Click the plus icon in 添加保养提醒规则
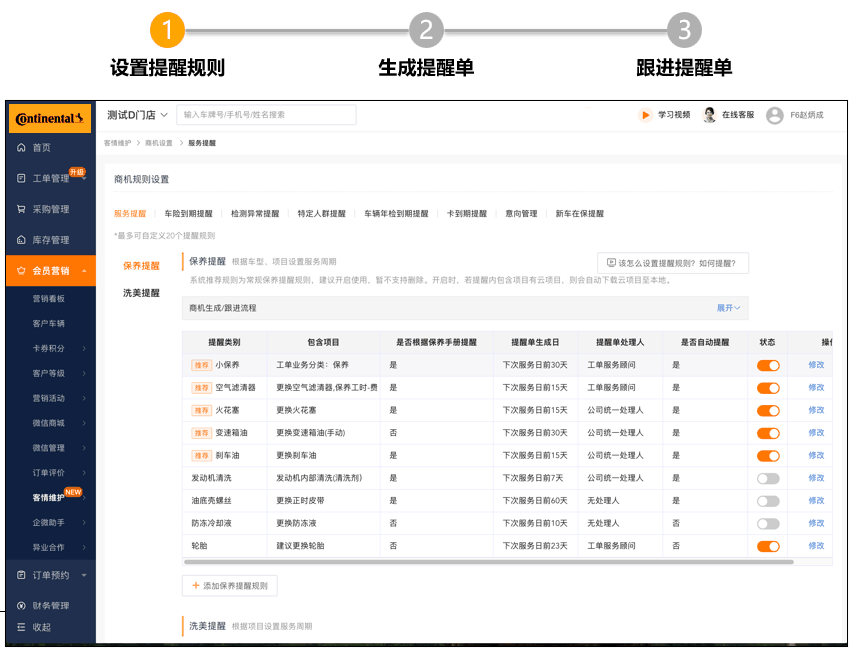 196,585
